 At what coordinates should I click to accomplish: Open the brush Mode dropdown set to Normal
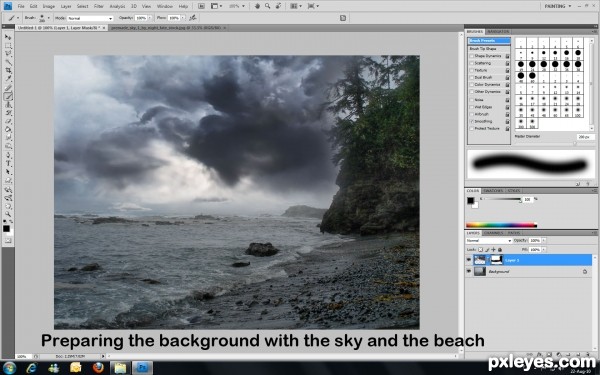tap(90, 18)
